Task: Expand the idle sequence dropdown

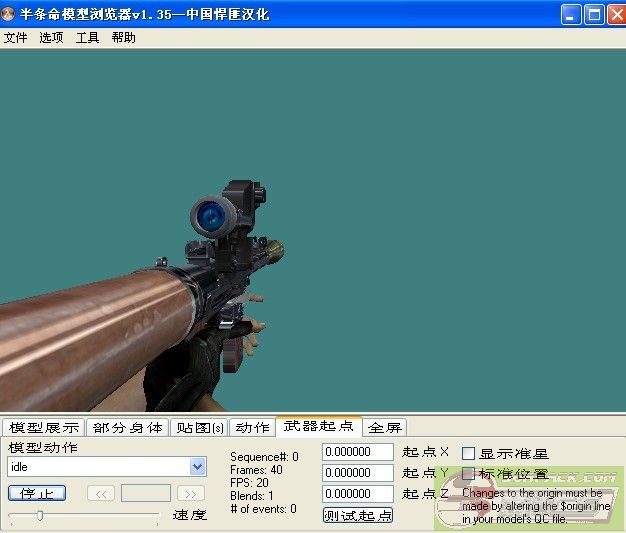Action: tap(197, 466)
